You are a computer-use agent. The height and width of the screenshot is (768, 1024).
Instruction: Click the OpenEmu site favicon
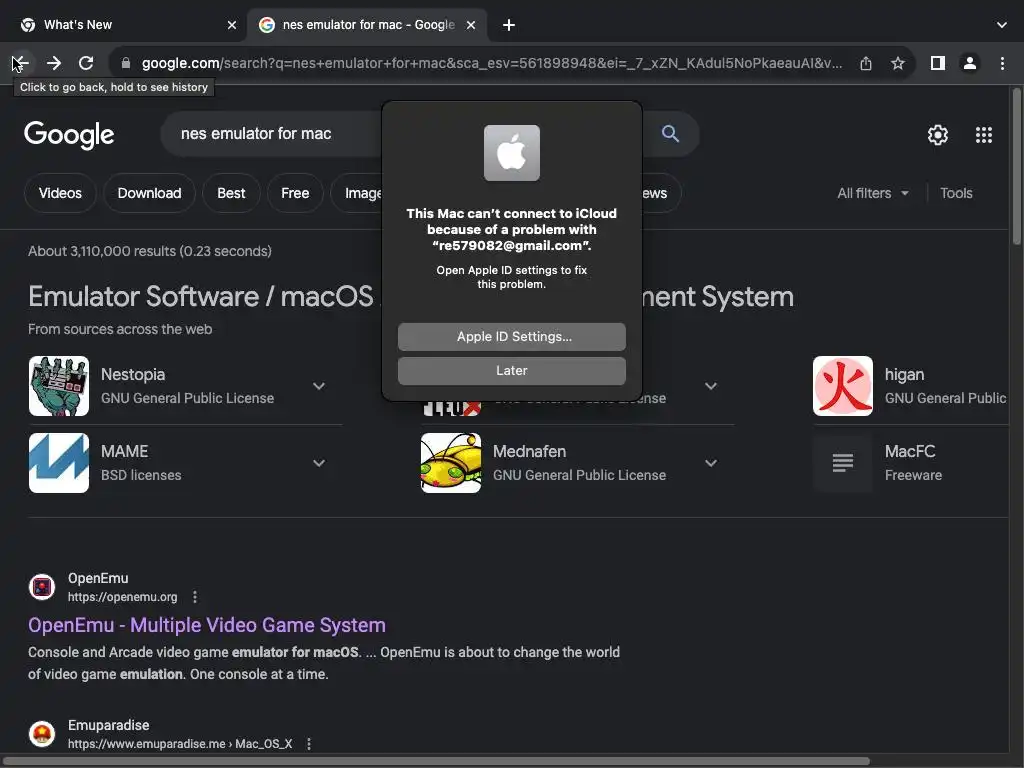(x=42, y=586)
